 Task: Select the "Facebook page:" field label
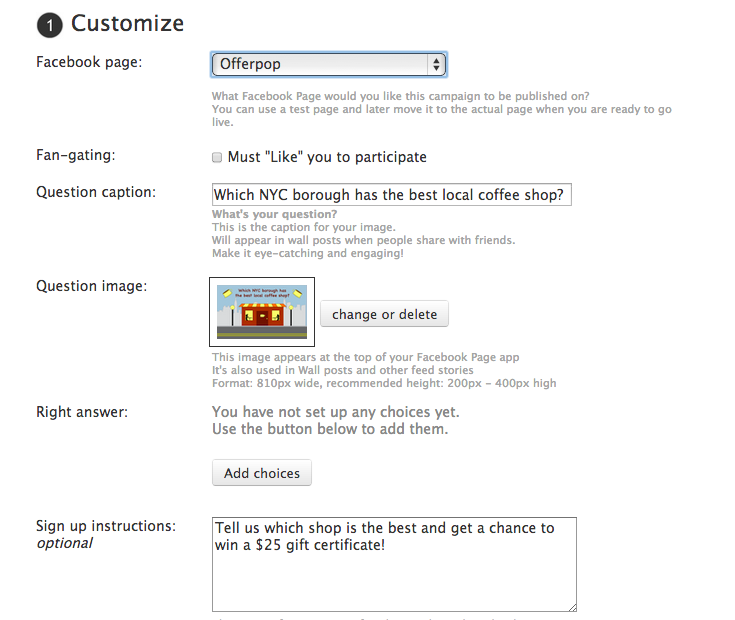[x=89, y=62]
